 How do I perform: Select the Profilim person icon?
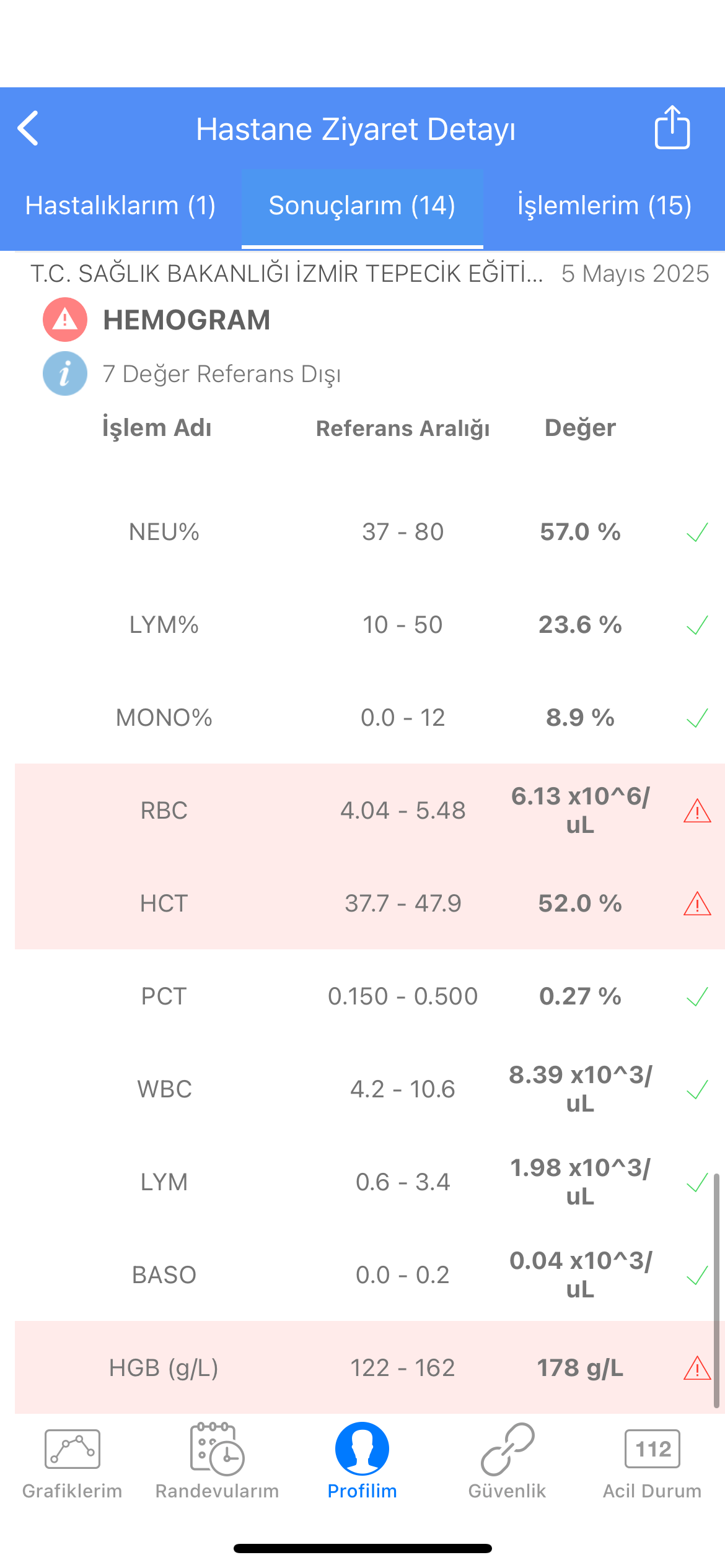[x=362, y=1448]
